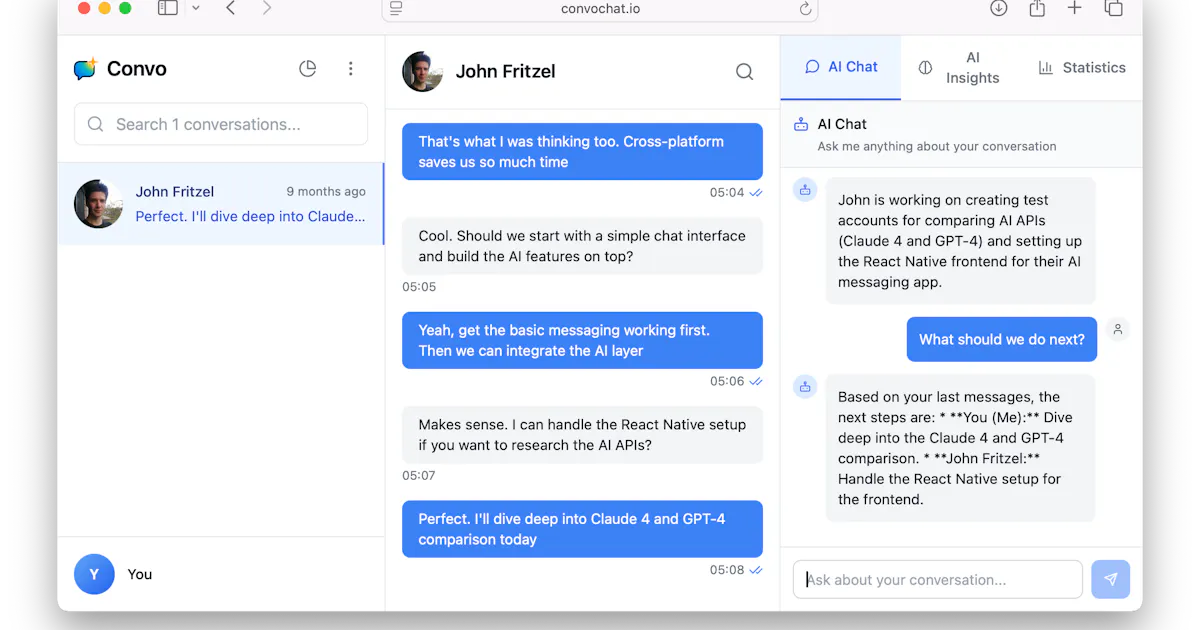Click the reader view icon in address bar
The image size is (1200, 630).
point(396,9)
